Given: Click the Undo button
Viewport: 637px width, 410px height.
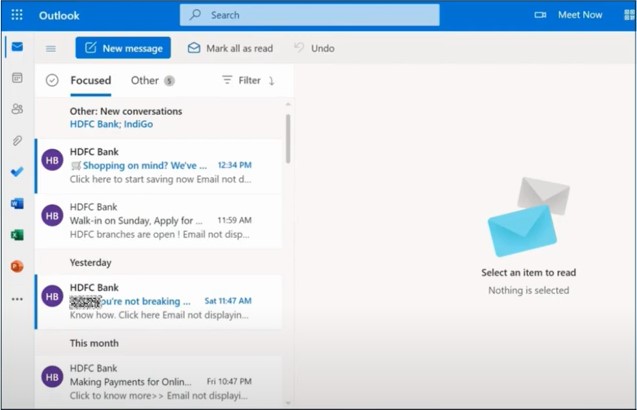Looking at the screenshot, I should (x=314, y=48).
